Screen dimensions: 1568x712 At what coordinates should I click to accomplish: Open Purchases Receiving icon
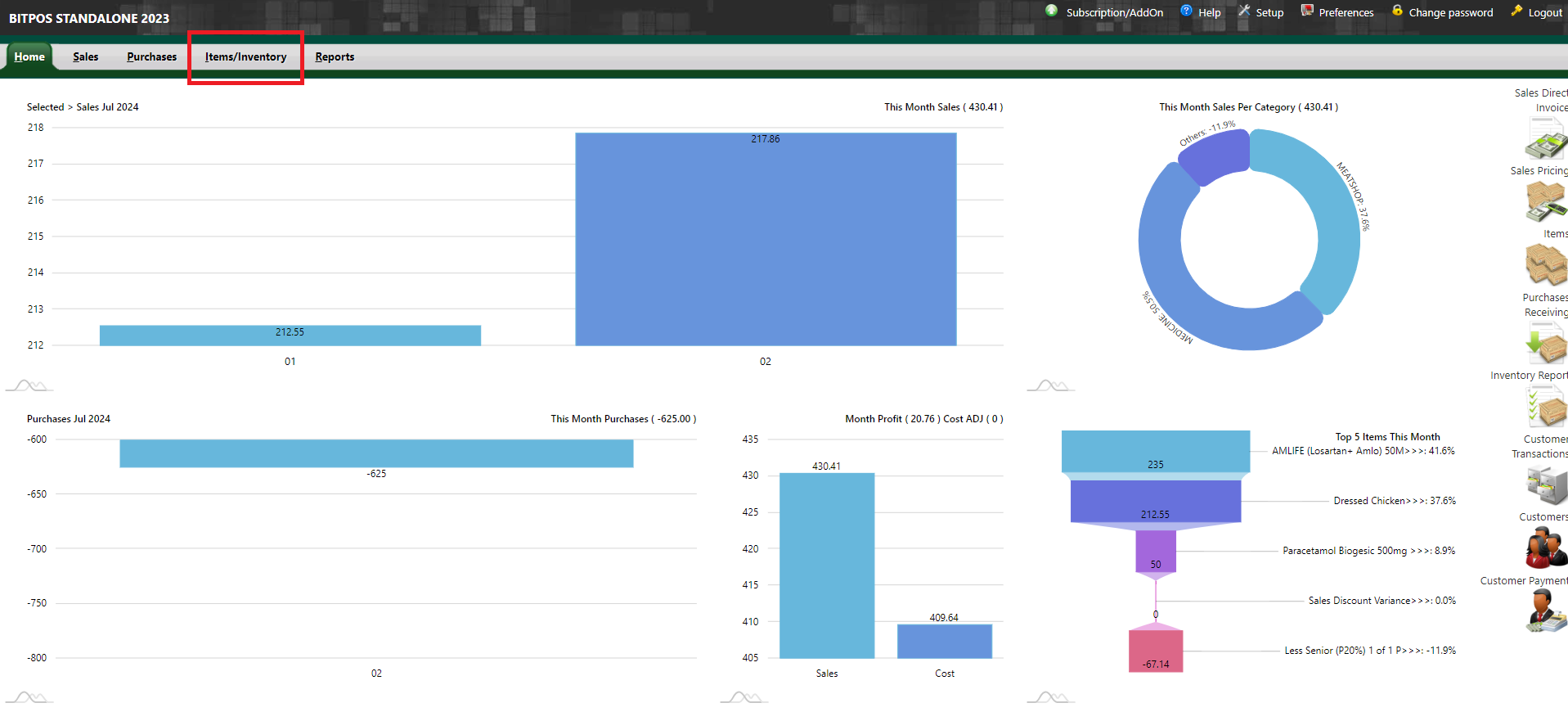(x=1547, y=342)
